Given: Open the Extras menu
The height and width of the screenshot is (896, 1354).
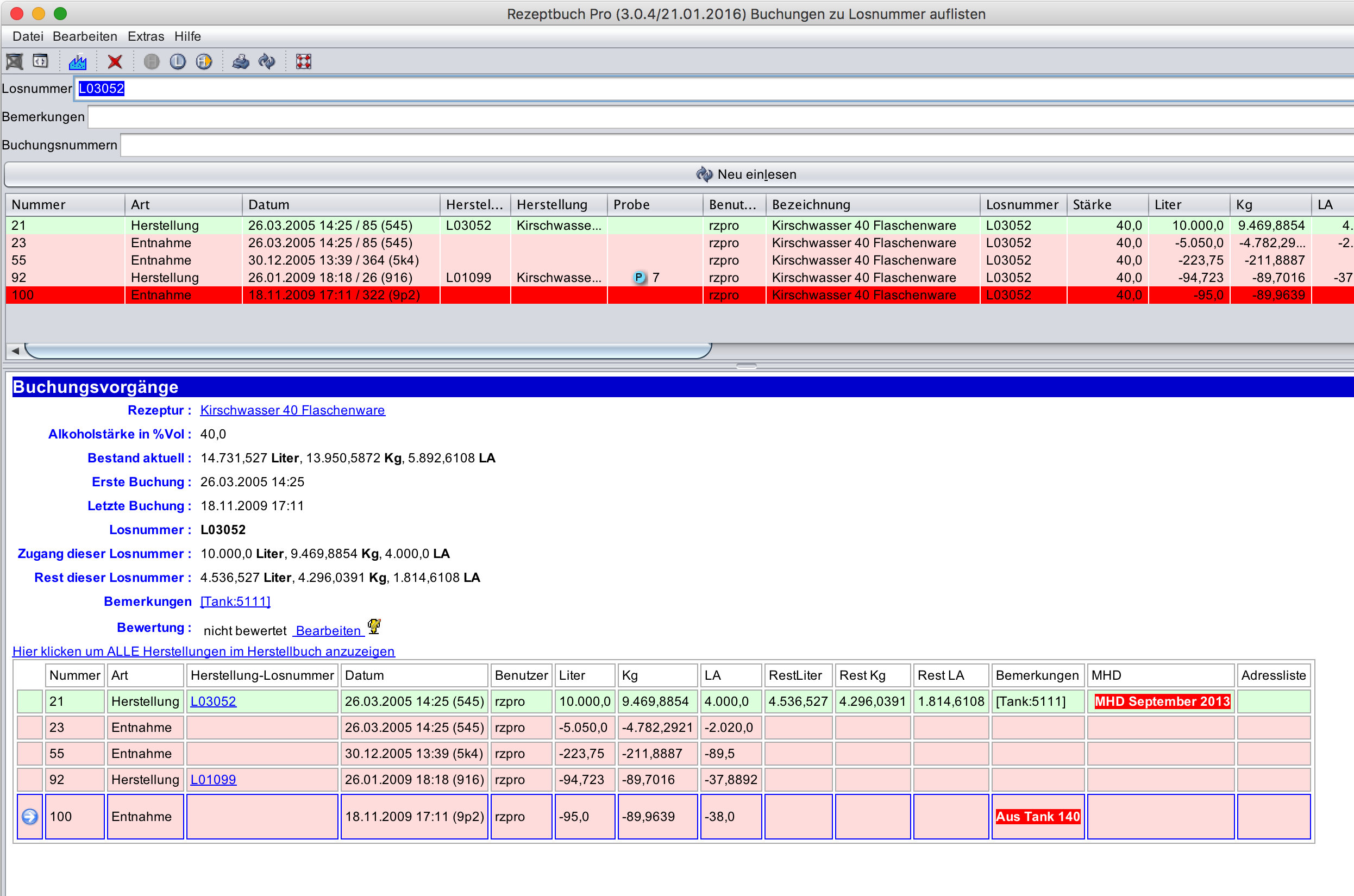Looking at the screenshot, I should tap(146, 36).
